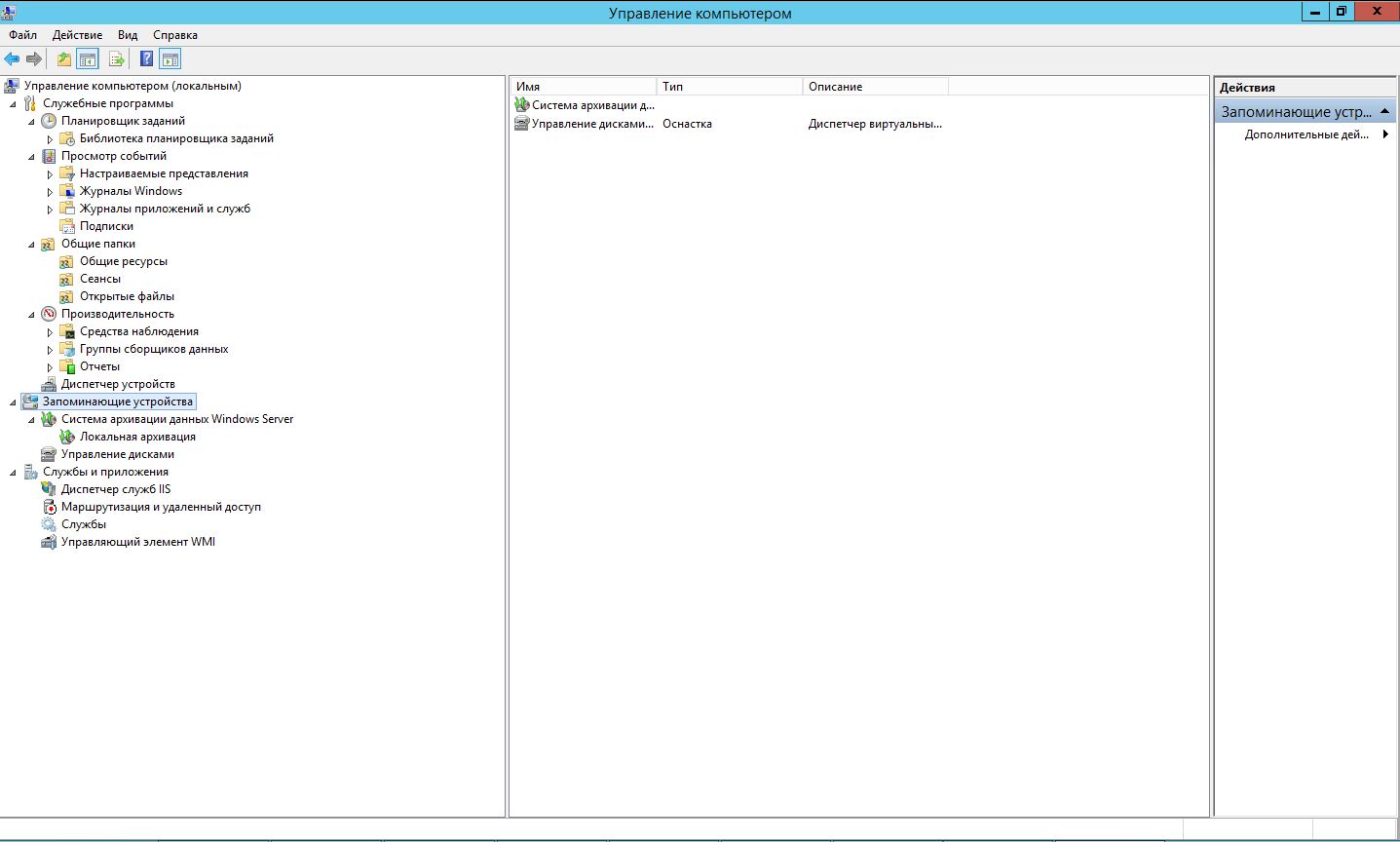
Task: Click the Управление дисками icon in tree
Action: point(49,454)
